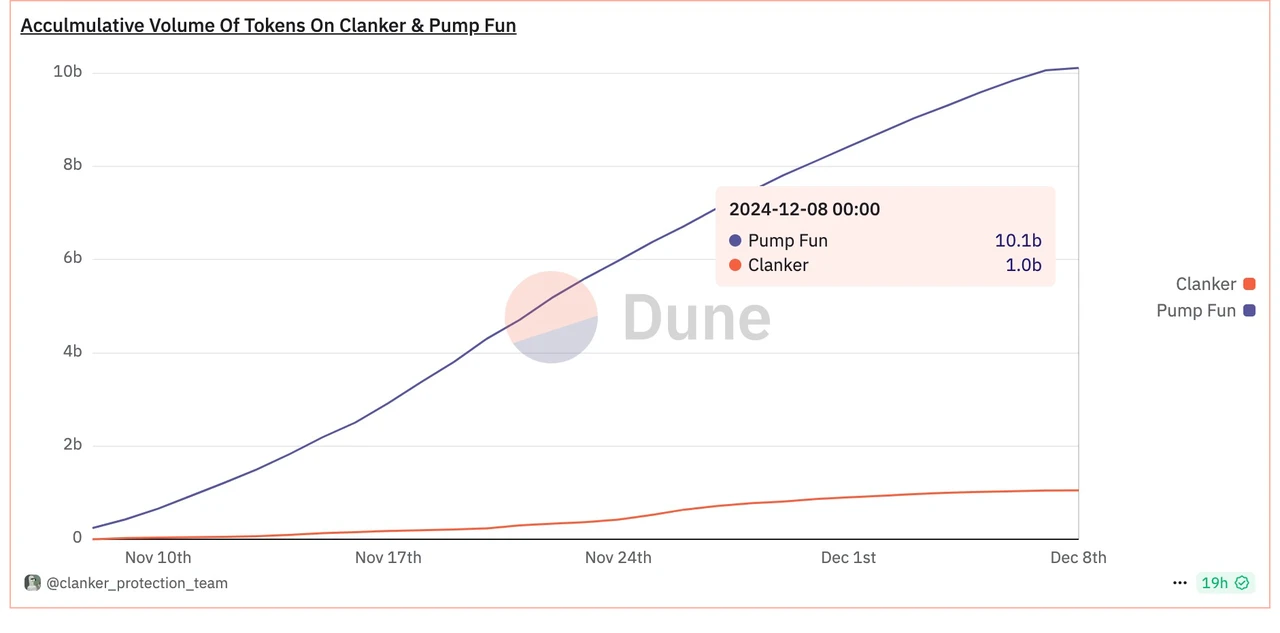Click the Pump Fun dot in tooltip
Viewport: 1280px width, 633px height.
(x=735, y=241)
